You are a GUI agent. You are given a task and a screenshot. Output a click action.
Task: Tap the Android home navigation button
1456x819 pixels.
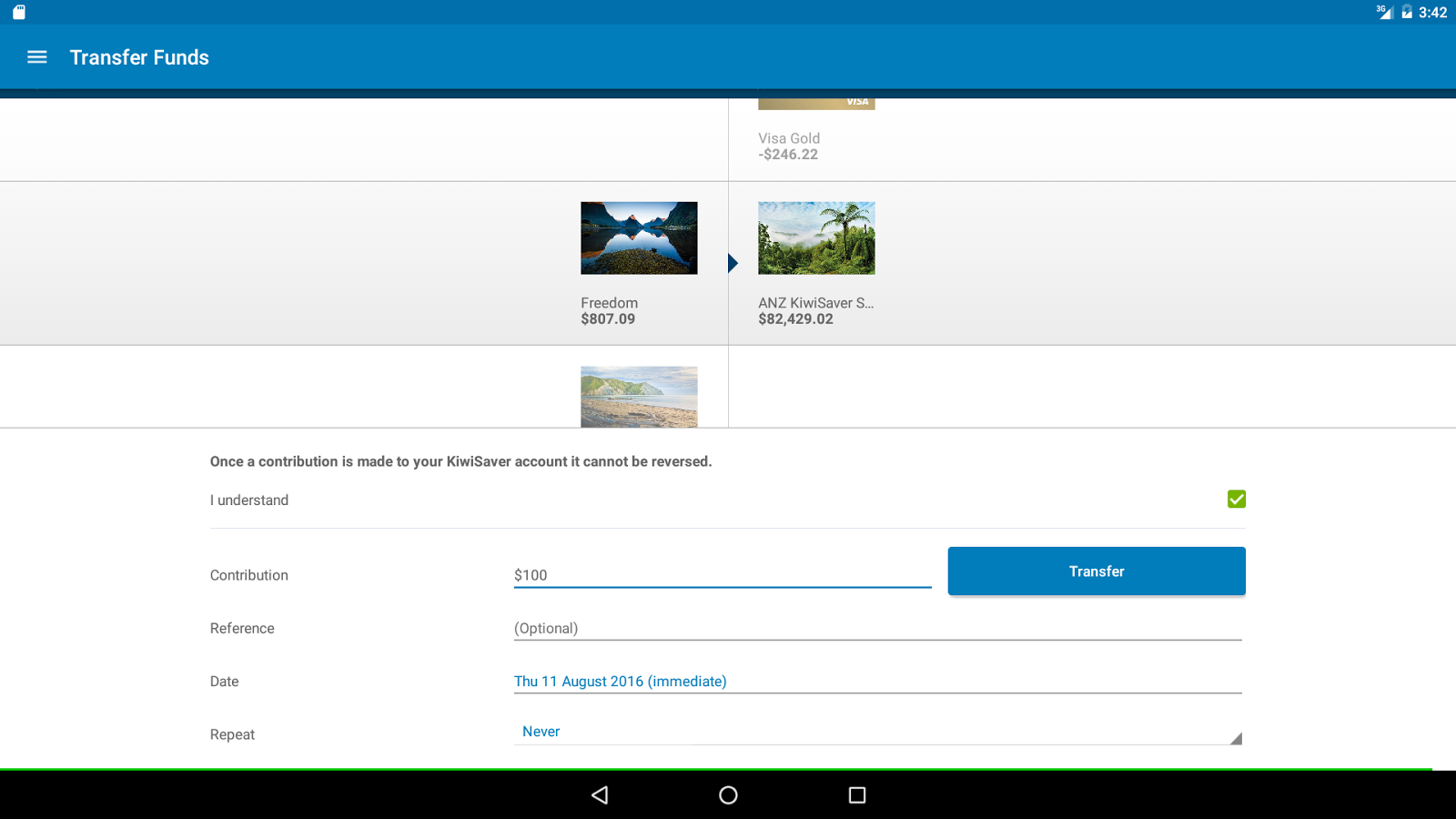click(728, 795)
